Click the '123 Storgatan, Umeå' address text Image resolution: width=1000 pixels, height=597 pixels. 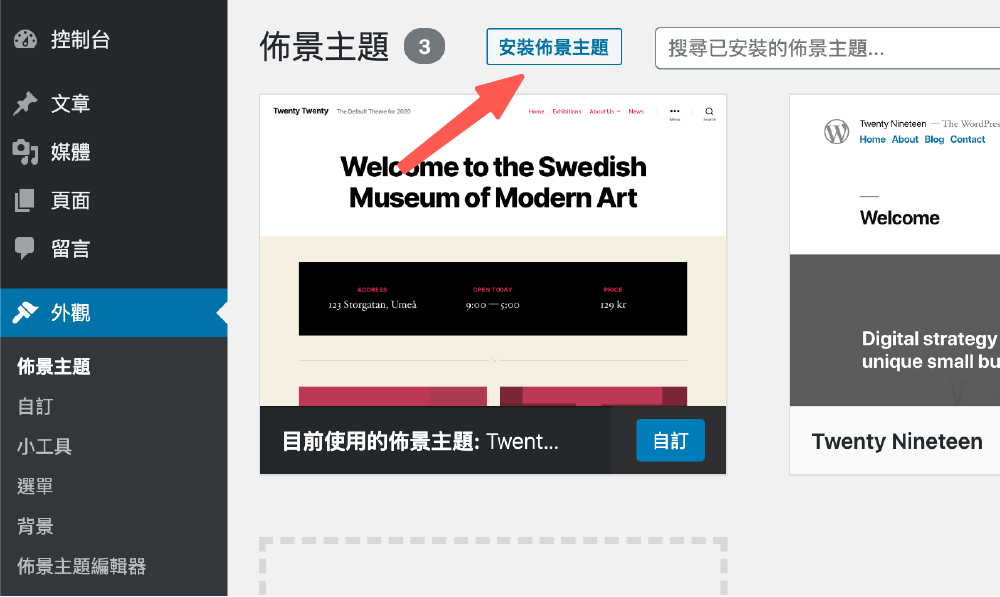point(372,305)
